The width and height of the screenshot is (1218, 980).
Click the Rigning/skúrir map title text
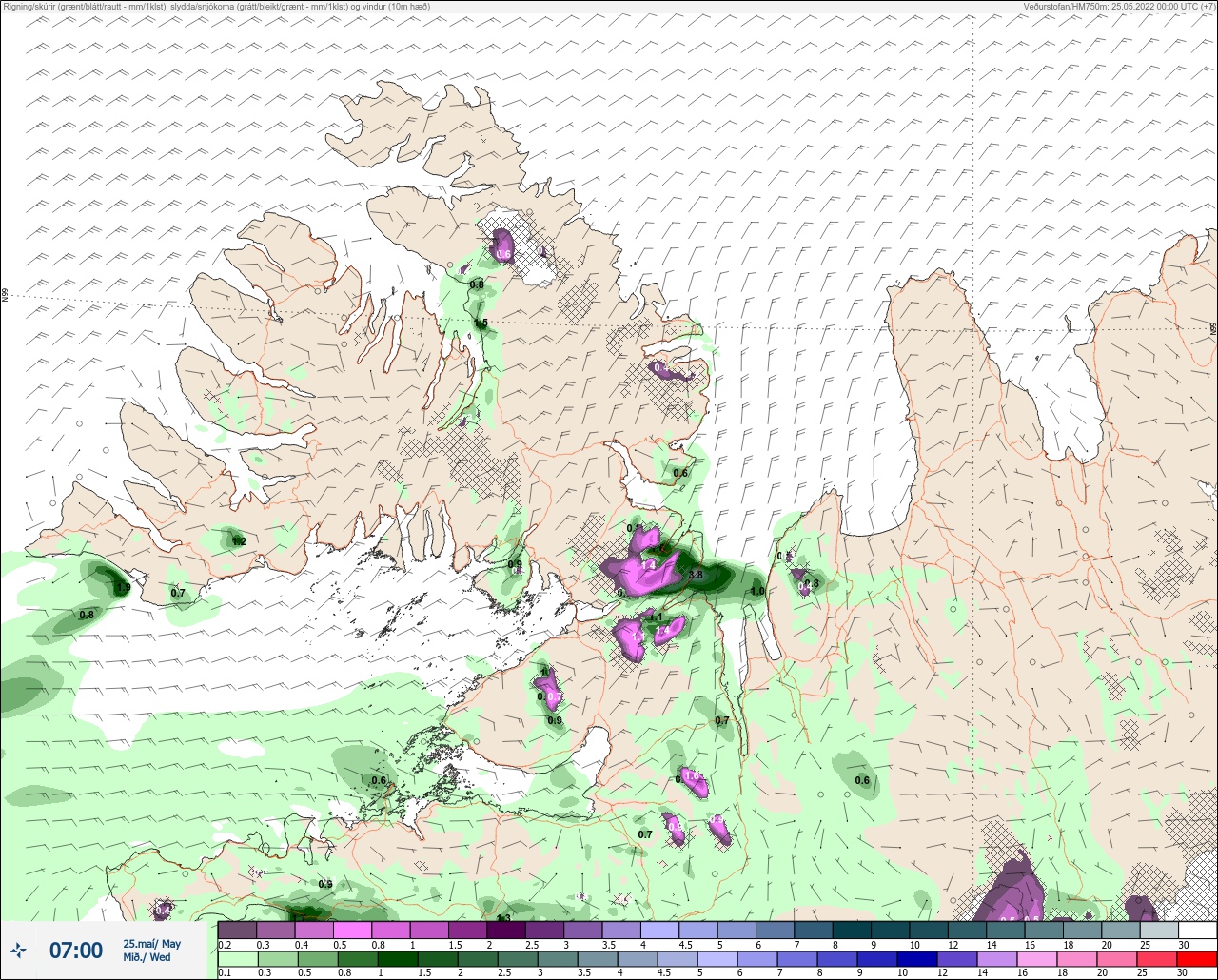click(216, 6)
